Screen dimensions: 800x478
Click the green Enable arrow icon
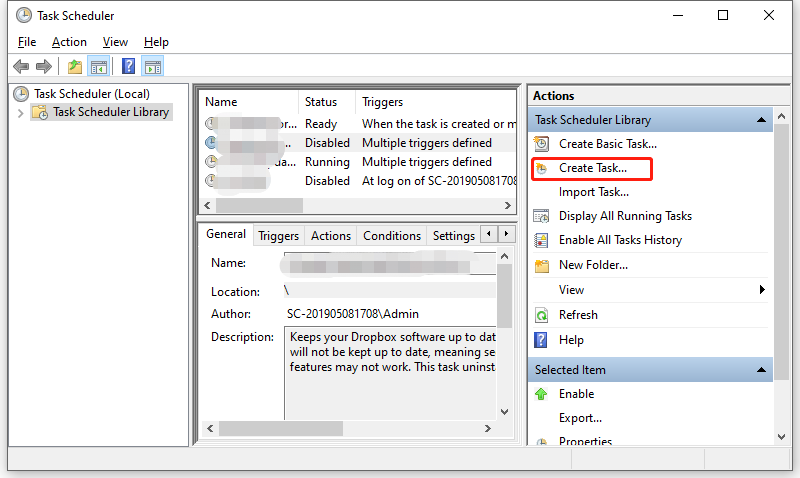(541, 394)
